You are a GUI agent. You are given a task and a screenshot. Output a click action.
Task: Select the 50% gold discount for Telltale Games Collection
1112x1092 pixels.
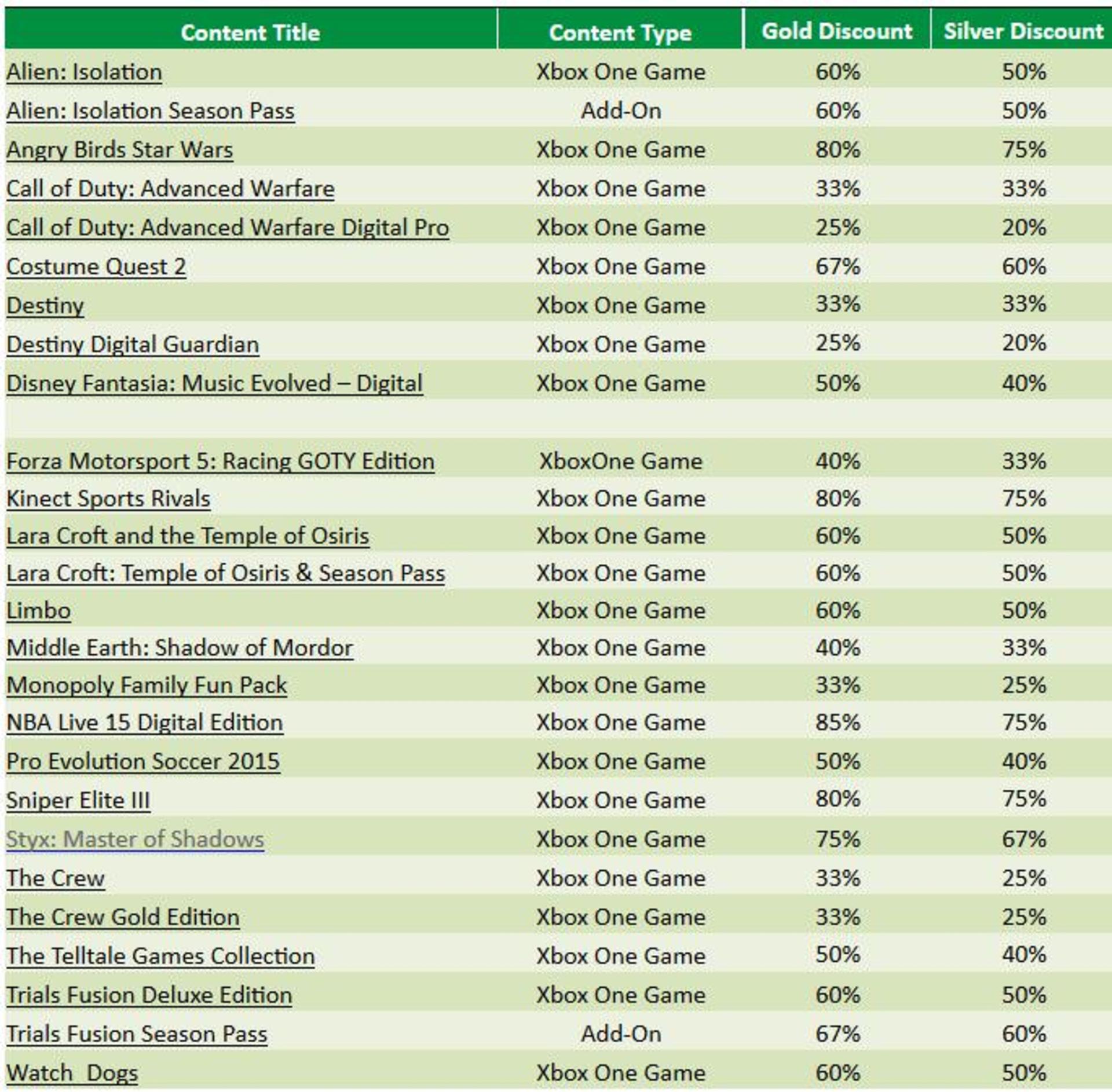tap(838, 954)
